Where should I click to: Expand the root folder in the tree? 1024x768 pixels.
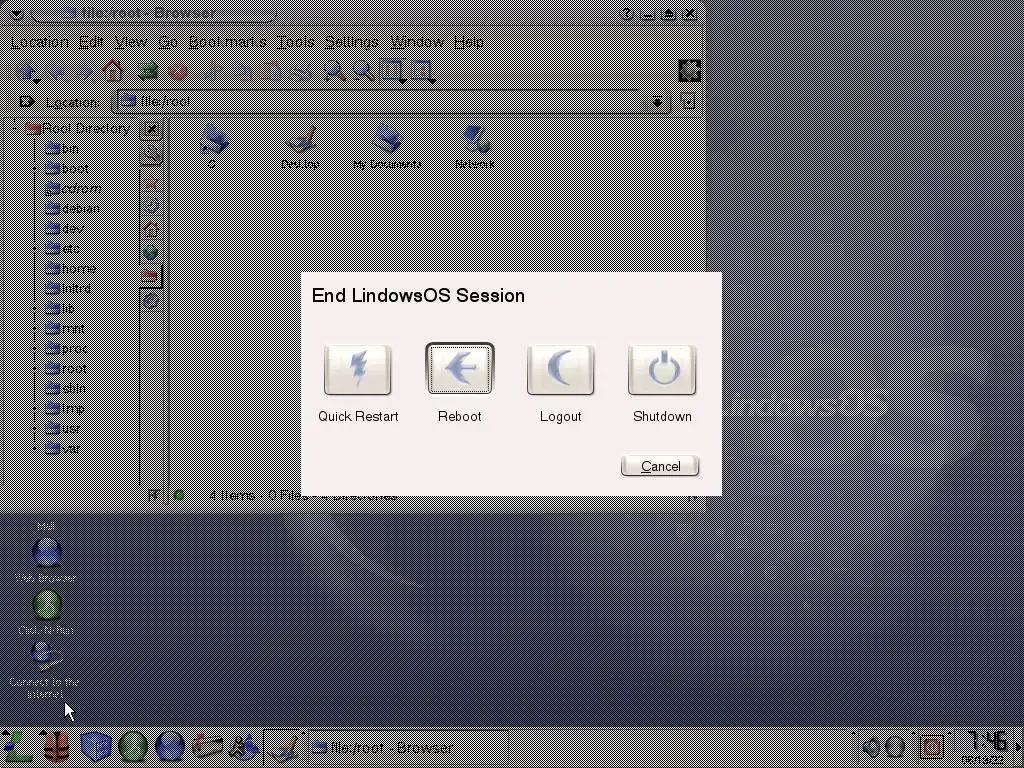[35, 369]
